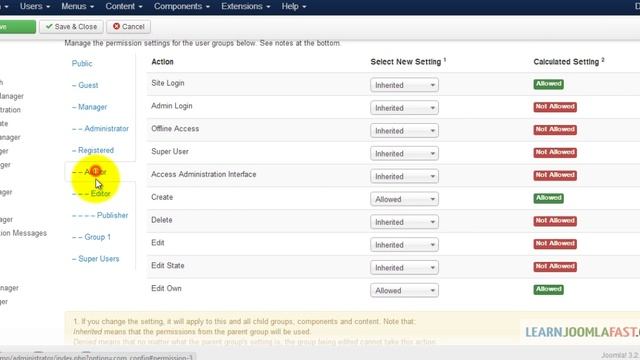The height and width of the screenshot is (360, 640).
Task: Open Delete permission setting dropdown
Action: point(404,222)
